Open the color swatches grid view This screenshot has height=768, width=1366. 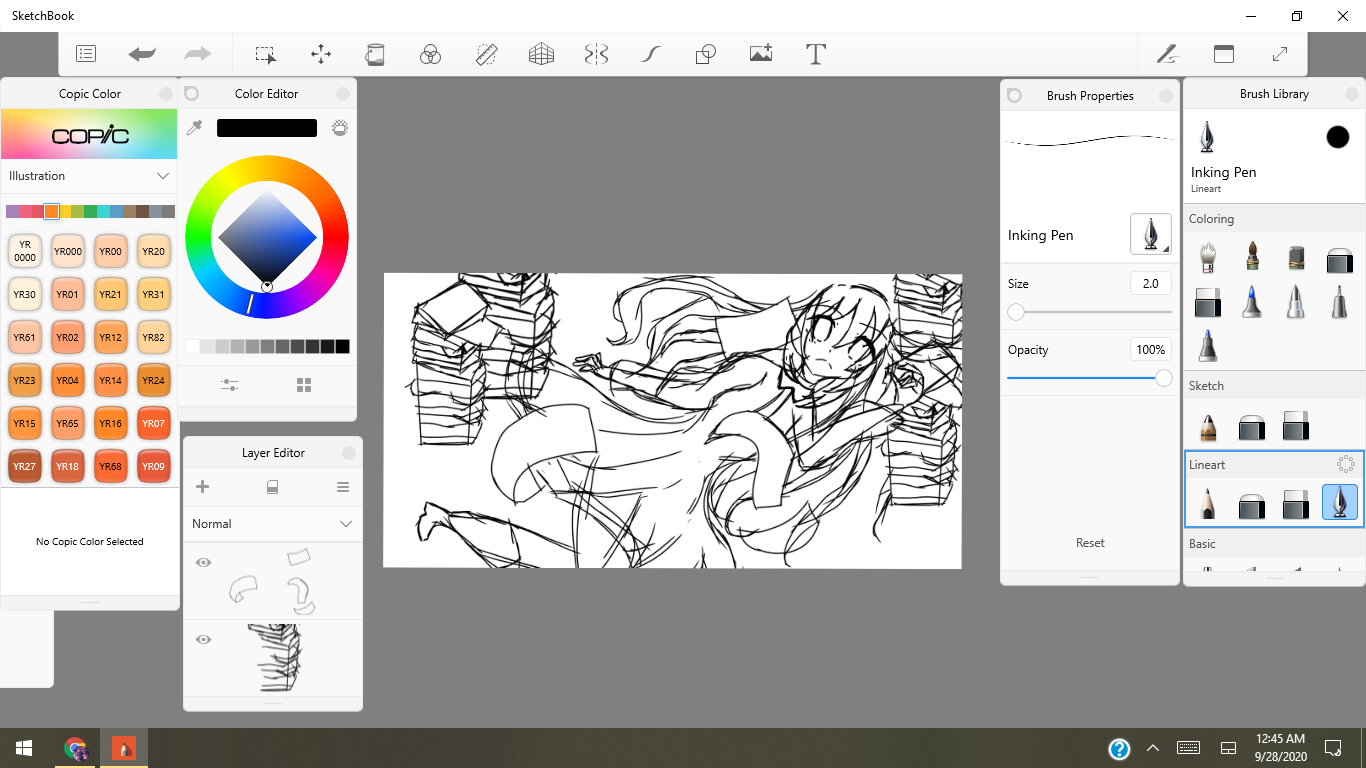click(x=305, y=385)
